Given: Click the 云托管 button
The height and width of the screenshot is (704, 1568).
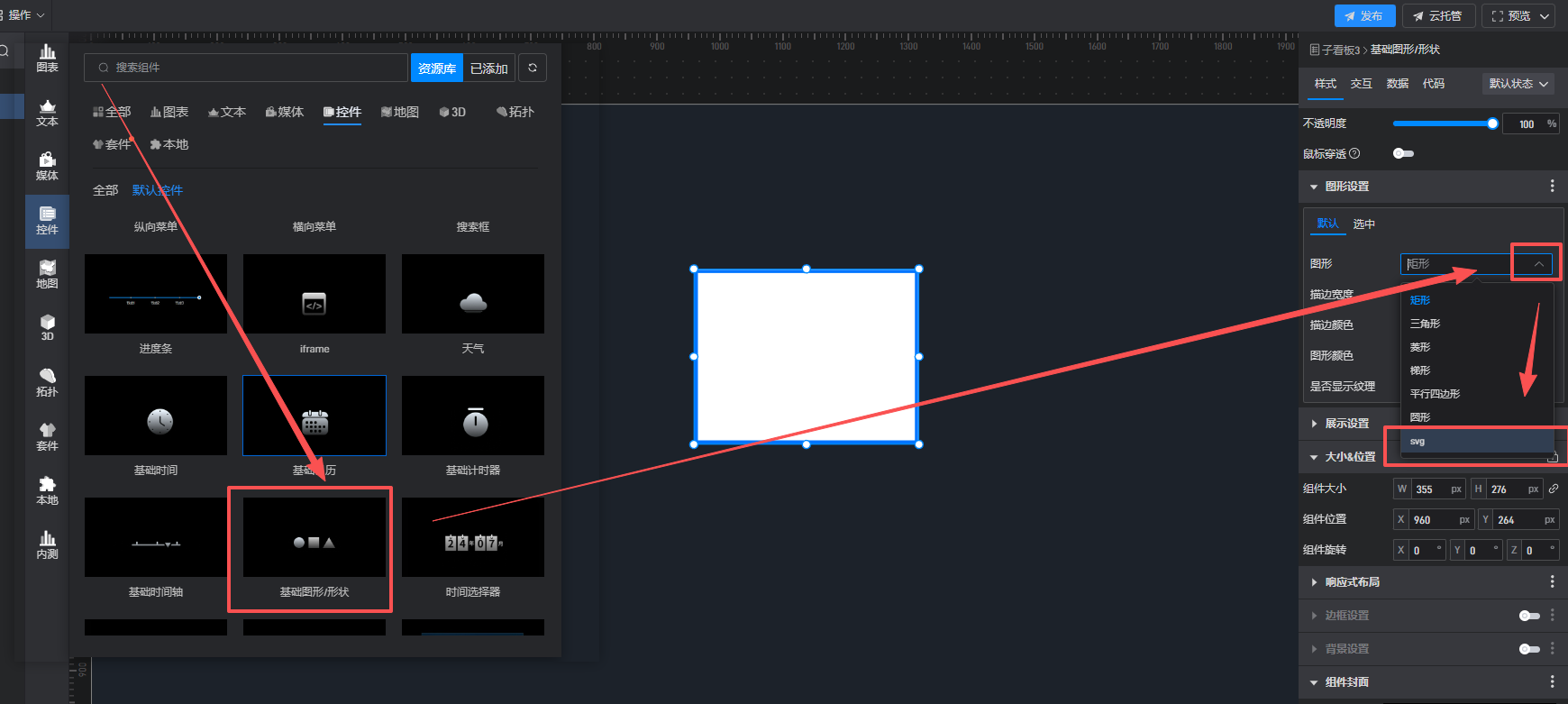Looking at the screenshot, I should [x=1438, y=16].
